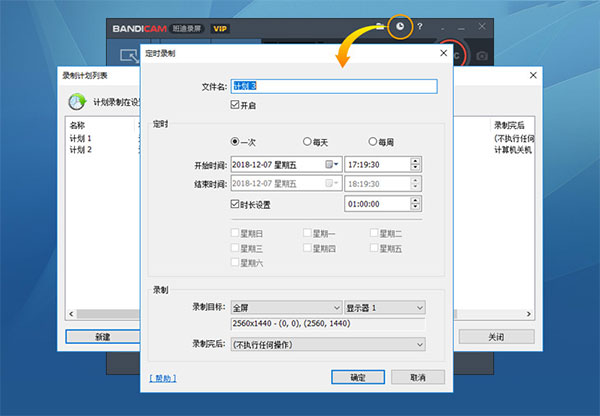The image size is (600, 416).
Task: Click the 确定 button
Action: tap(358, 377)
